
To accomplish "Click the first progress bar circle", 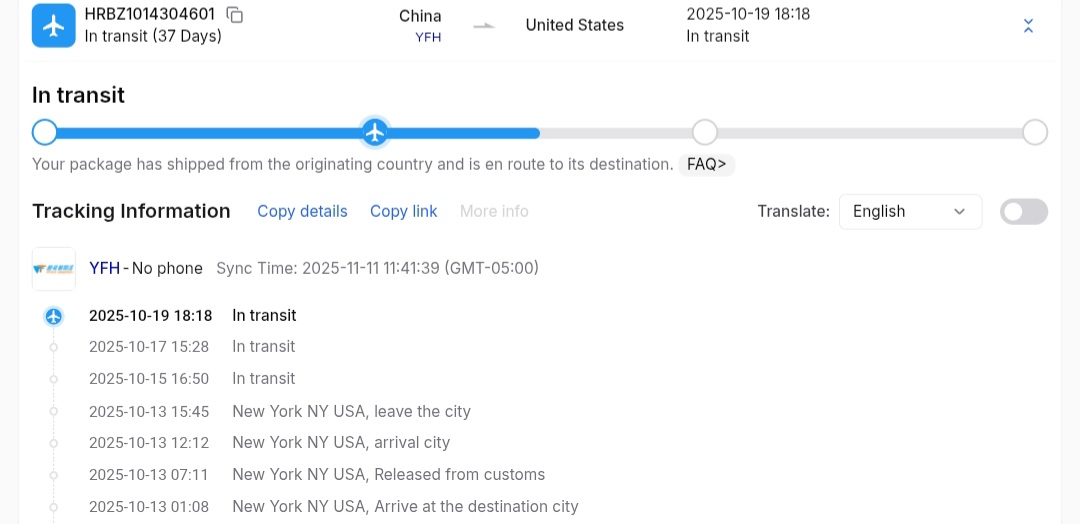I will point(44,132).
